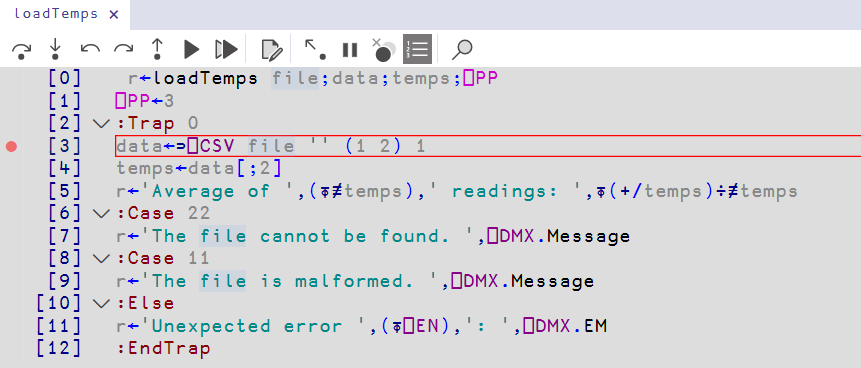Click line number [0]
The image size is (861, 368).
click(65, 79)
